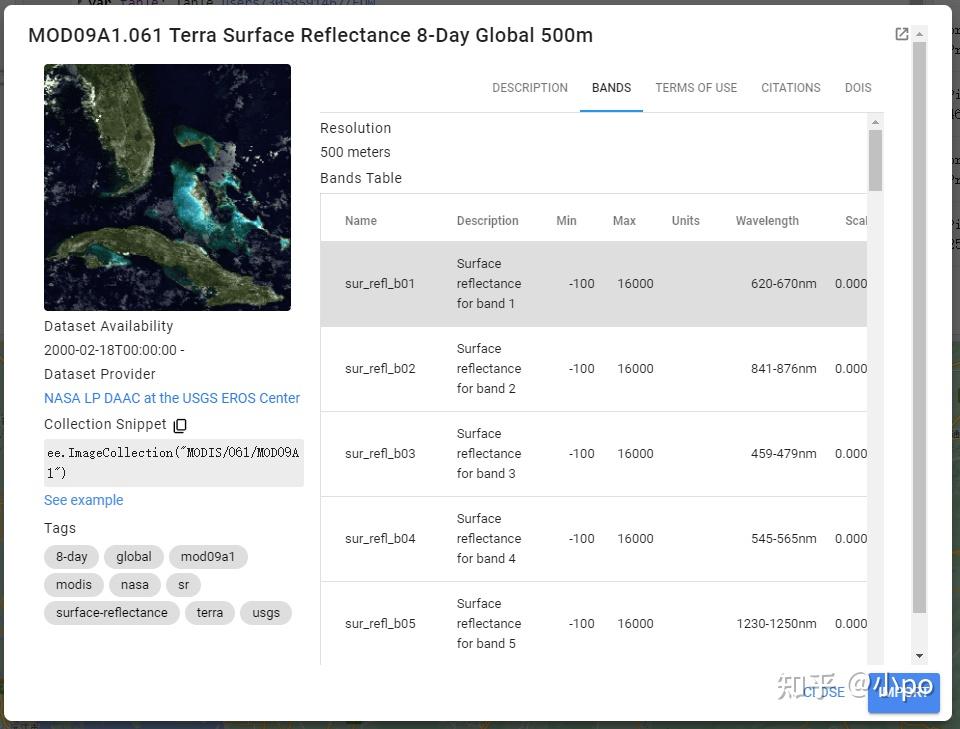
Task: Click the See example link
Action: click(x=84, y=500)
